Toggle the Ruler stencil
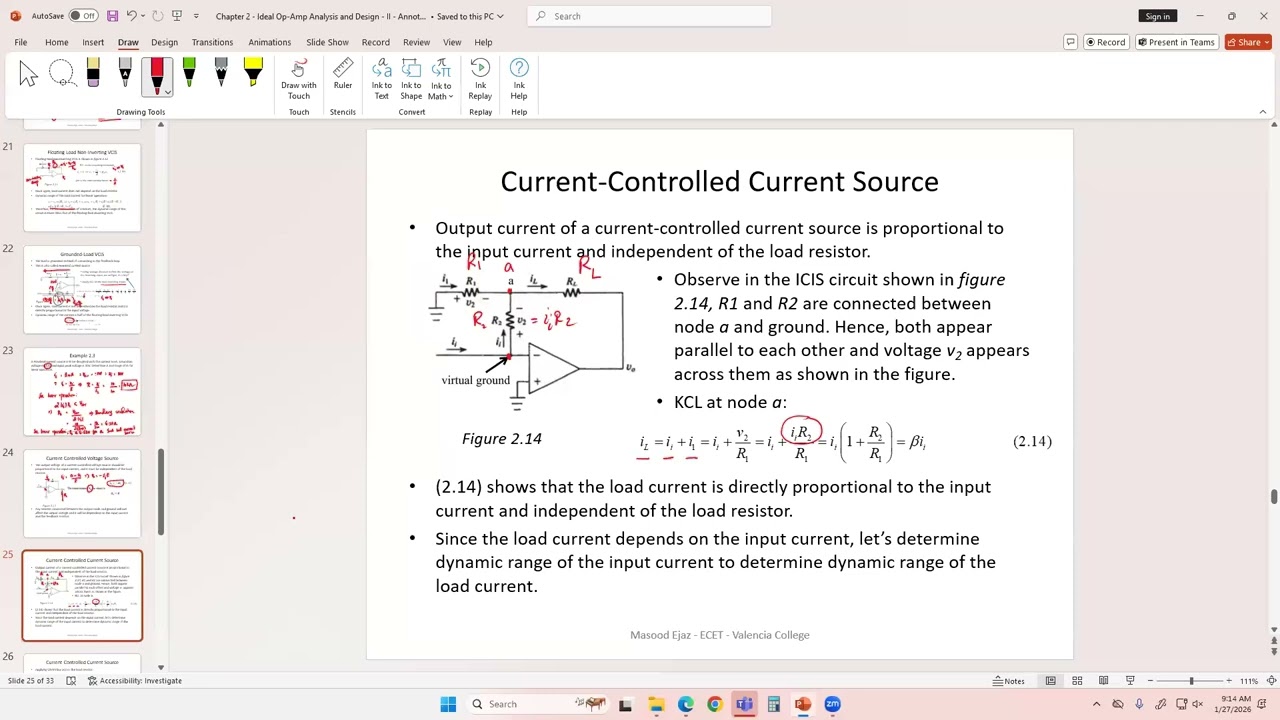The width and height of the screenshot is (1280, 720). pyautogui.click(x=343, y=74)
